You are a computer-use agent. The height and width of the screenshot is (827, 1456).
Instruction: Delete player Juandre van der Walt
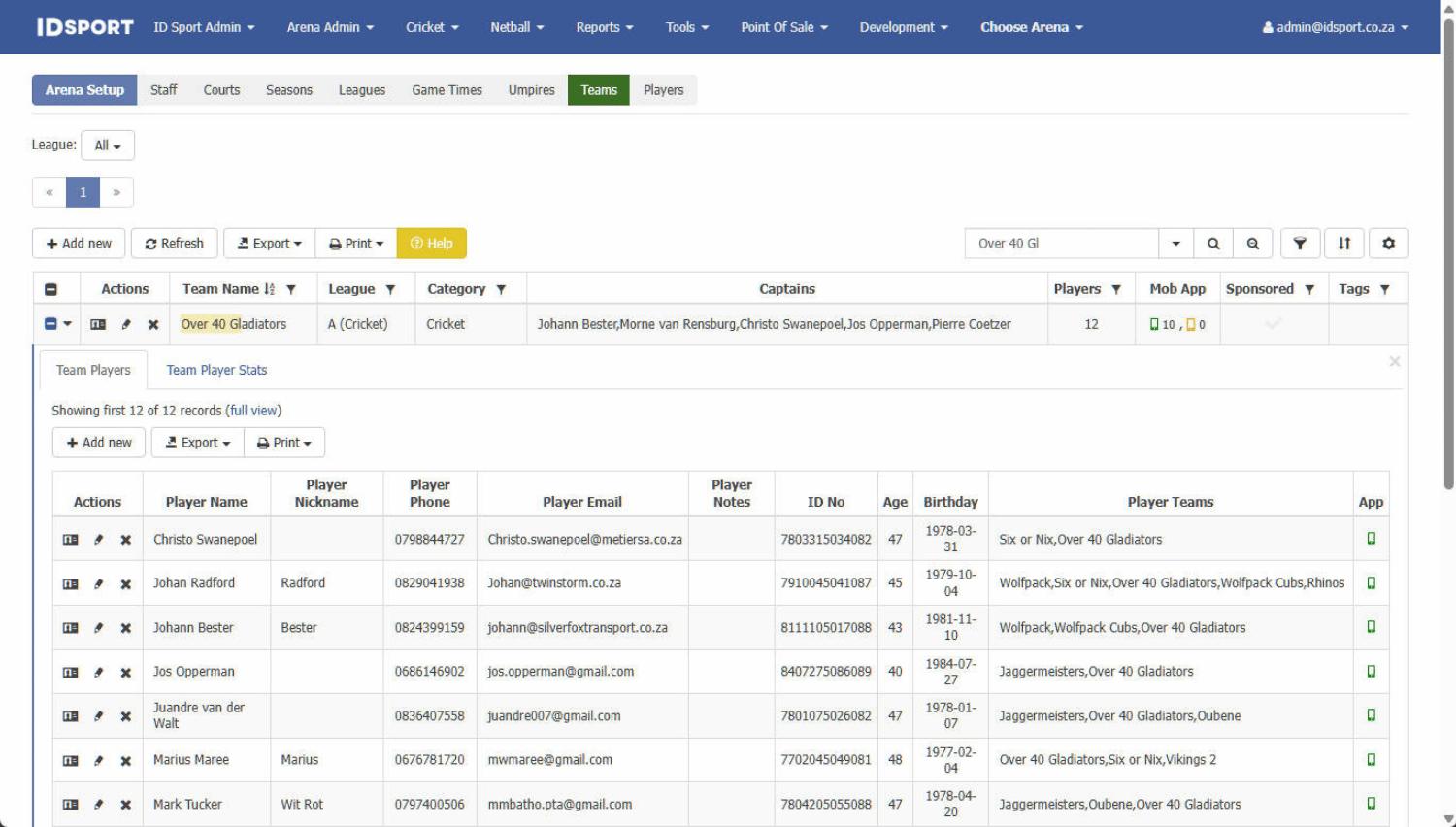[126, 716]
